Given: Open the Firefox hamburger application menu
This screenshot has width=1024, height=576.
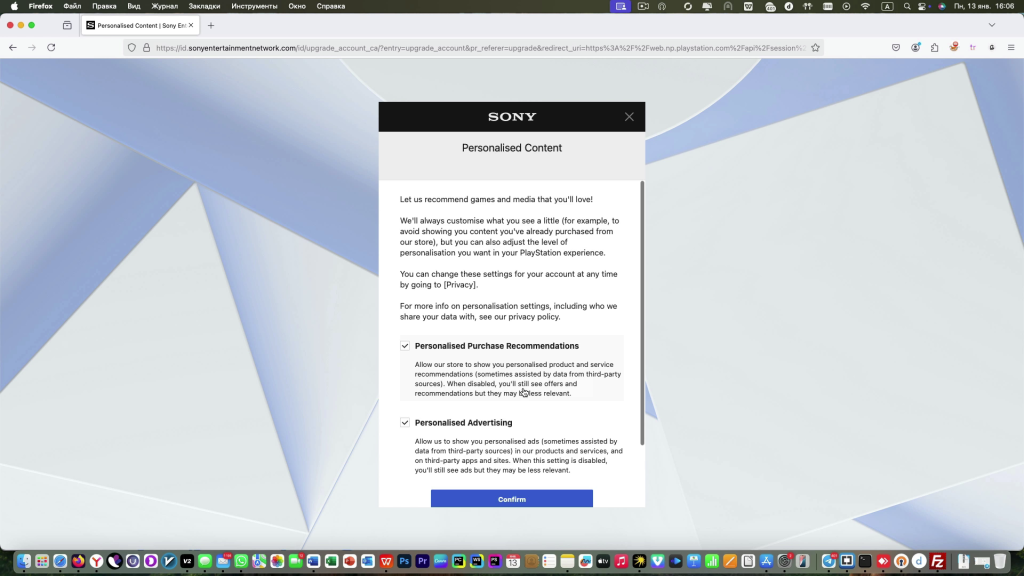Looking at the screenshot, I should pyautogui.click(x=1010, y=47).
